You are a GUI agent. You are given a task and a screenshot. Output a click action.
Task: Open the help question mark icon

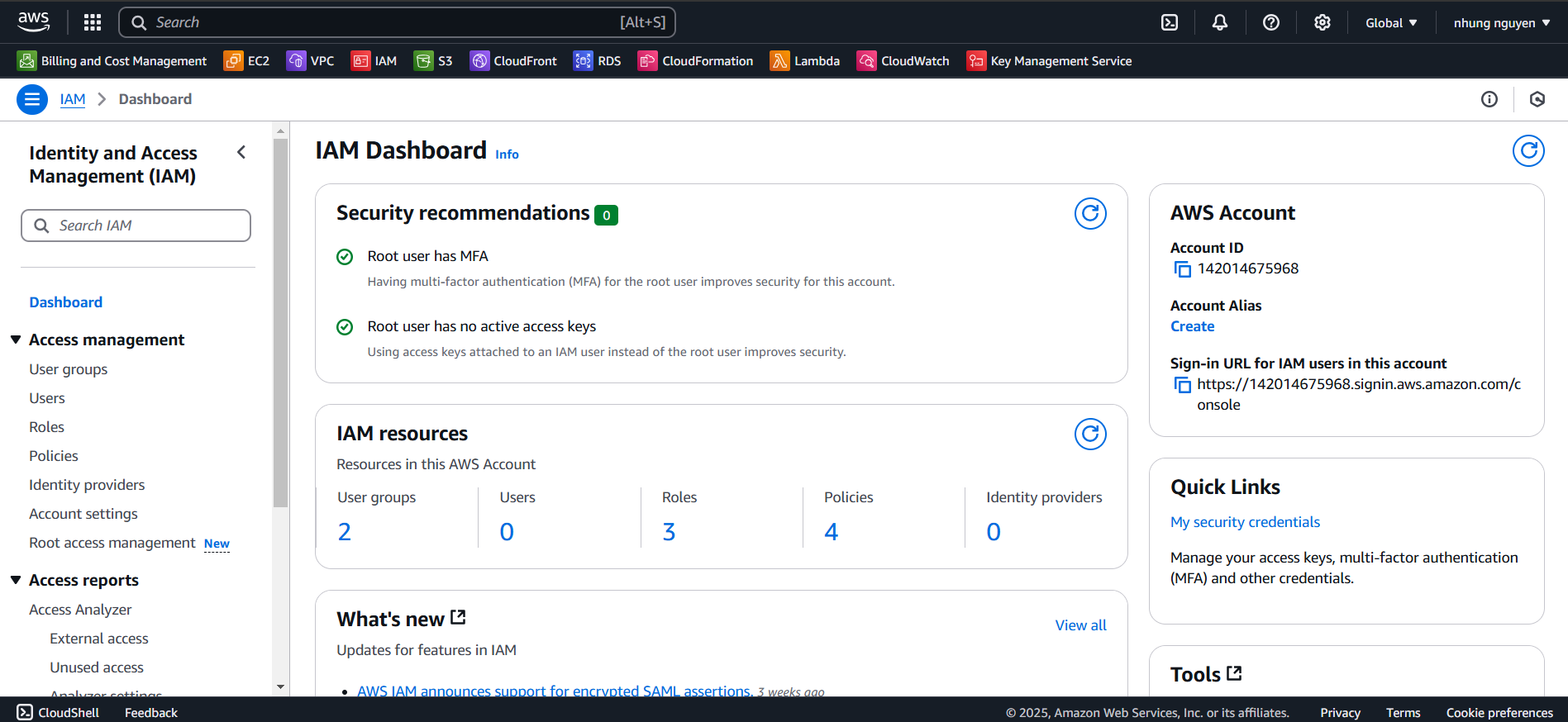click(x=1271, y=22)
